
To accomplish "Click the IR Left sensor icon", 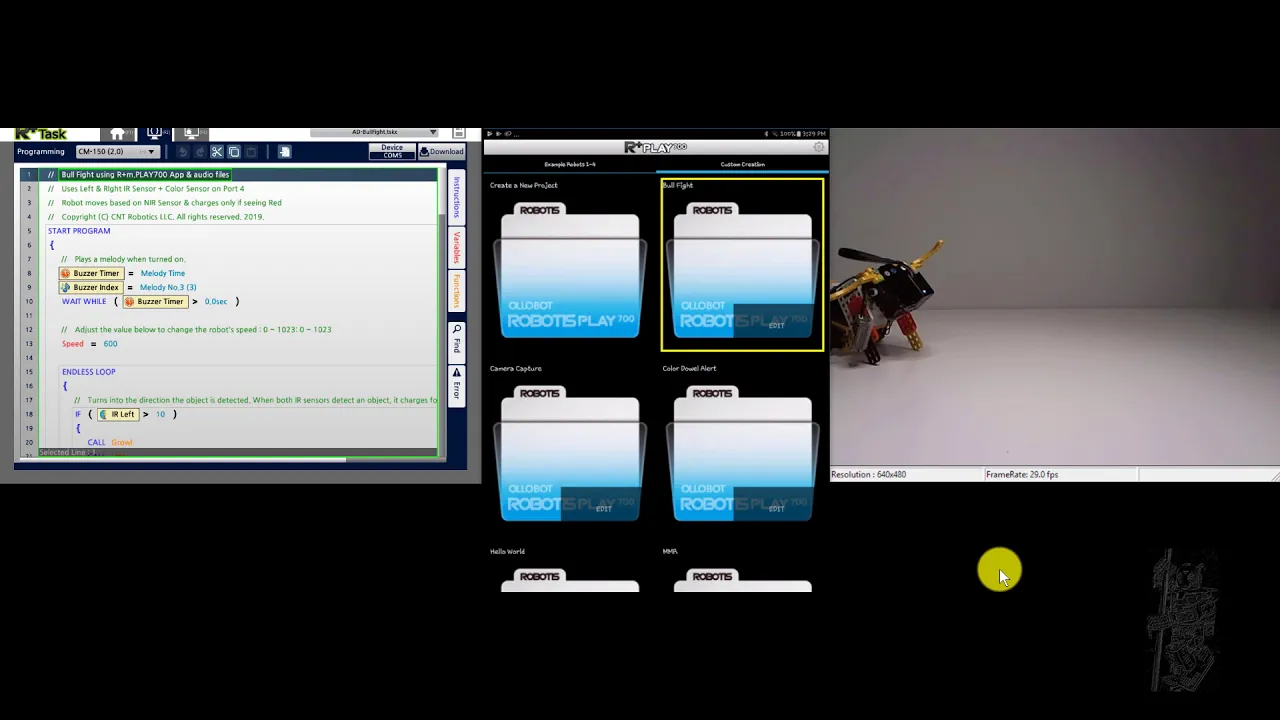I will pyautogui.click(x=103, y=414).
